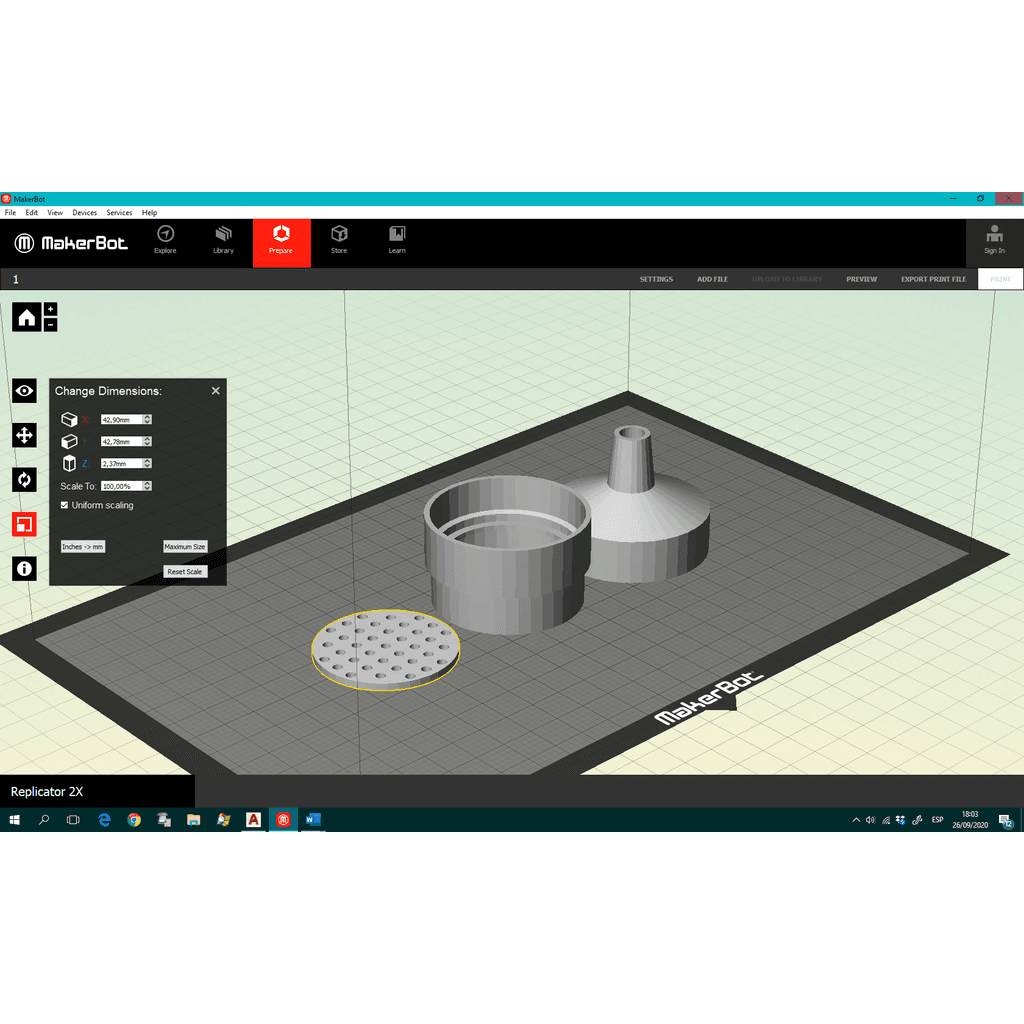Switch to AutoCAD in the taskbar
1024x1024 pixels.
(253, 820)
